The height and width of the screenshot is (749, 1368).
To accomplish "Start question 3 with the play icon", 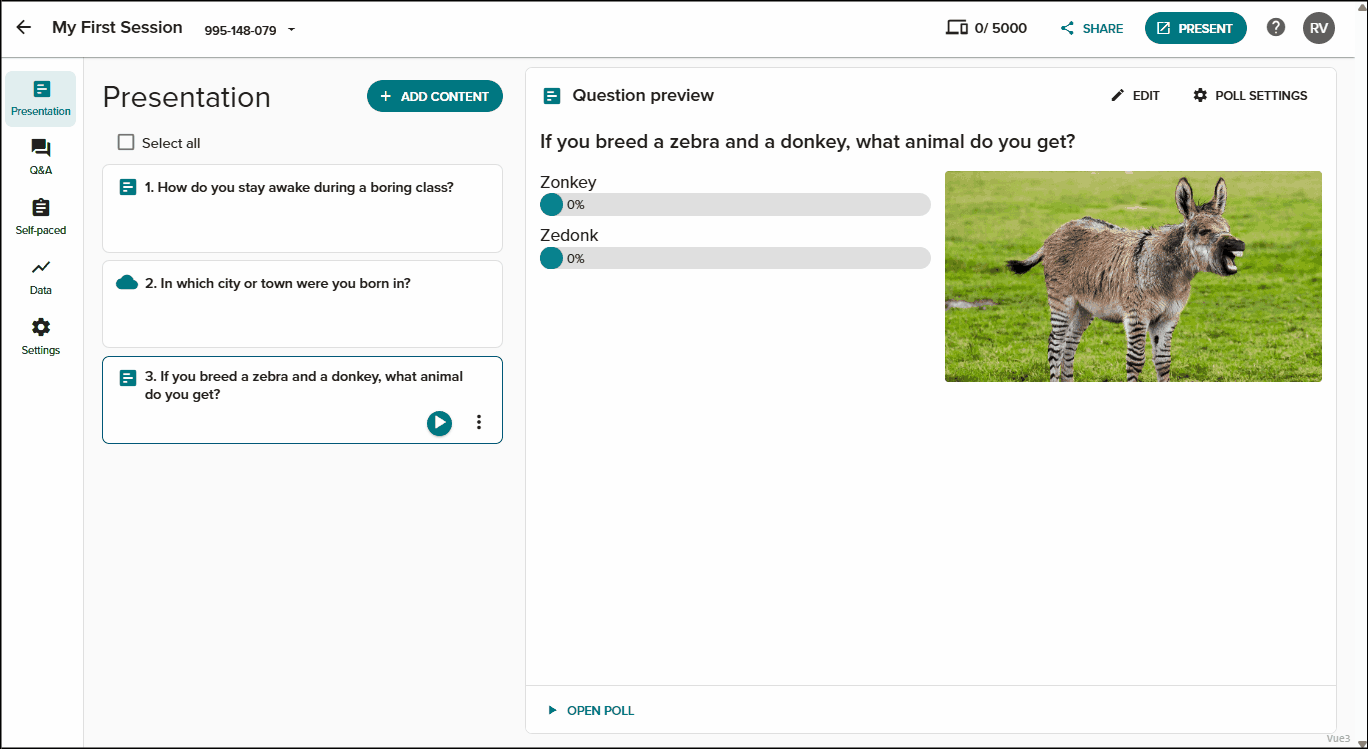I will coord(439,423).
